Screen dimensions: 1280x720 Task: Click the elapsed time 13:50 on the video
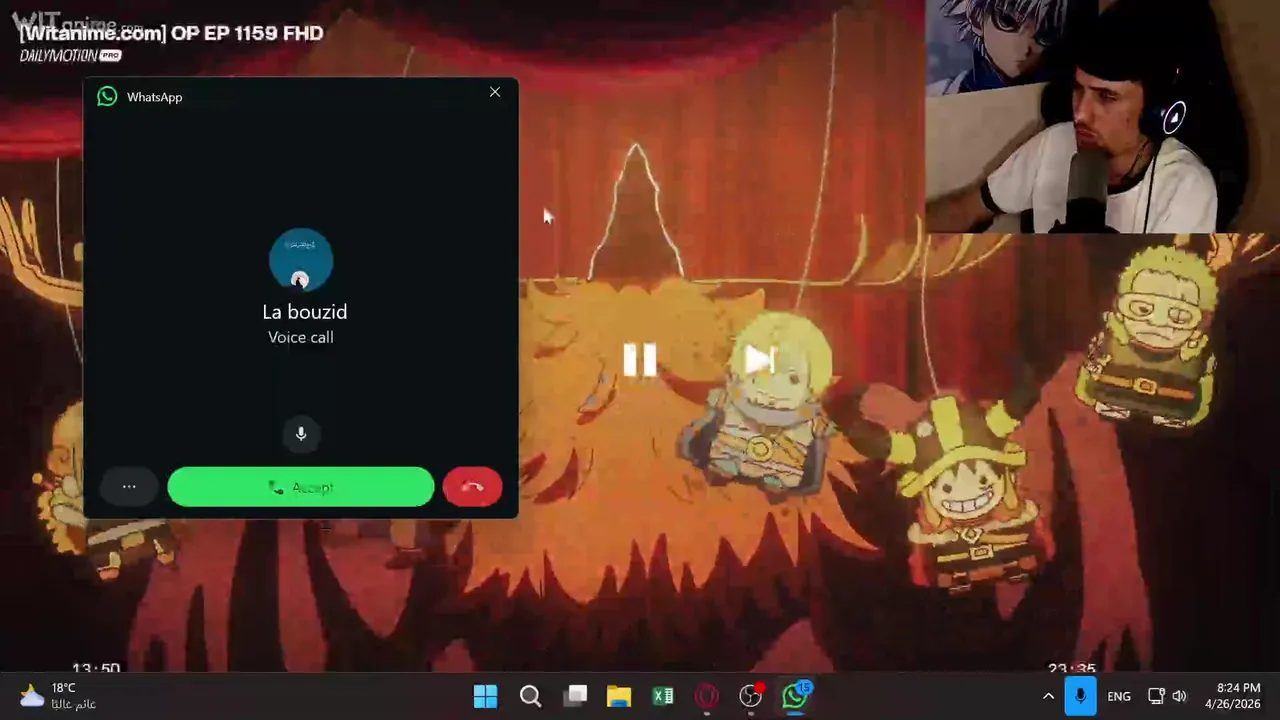tap(96, 668)
